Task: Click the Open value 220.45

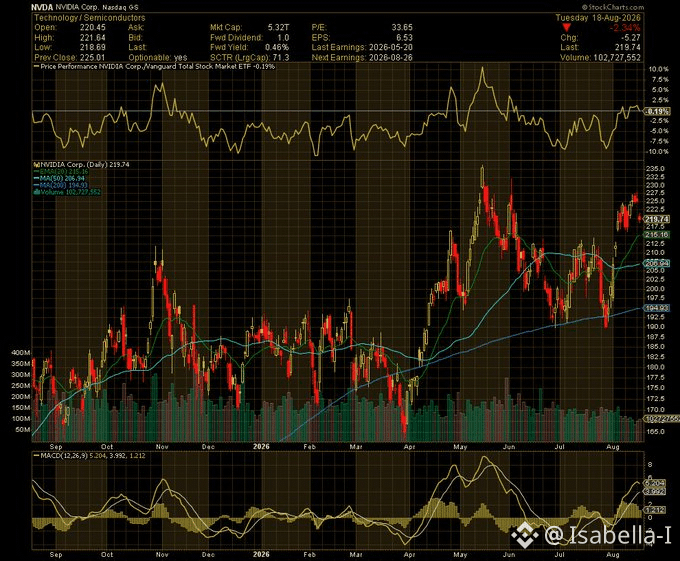Action: [x=92, y=27]
